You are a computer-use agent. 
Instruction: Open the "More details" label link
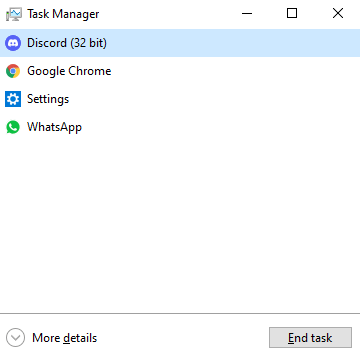click(64, 338)
